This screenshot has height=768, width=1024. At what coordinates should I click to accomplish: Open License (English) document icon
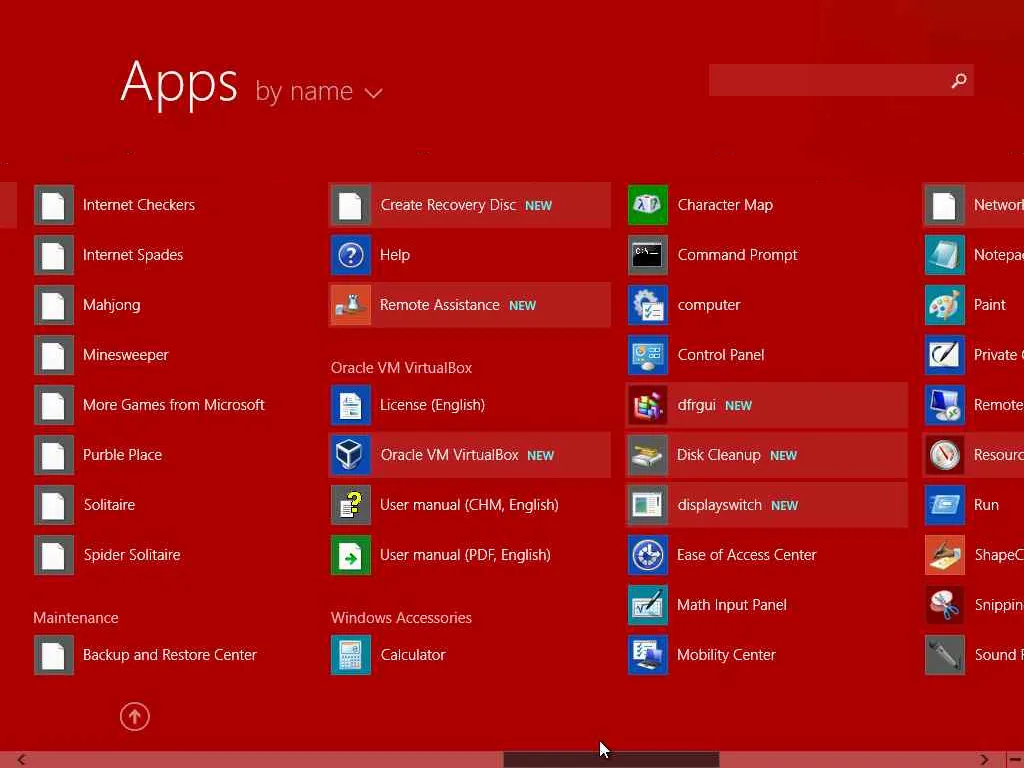click(x=351, y=405)
